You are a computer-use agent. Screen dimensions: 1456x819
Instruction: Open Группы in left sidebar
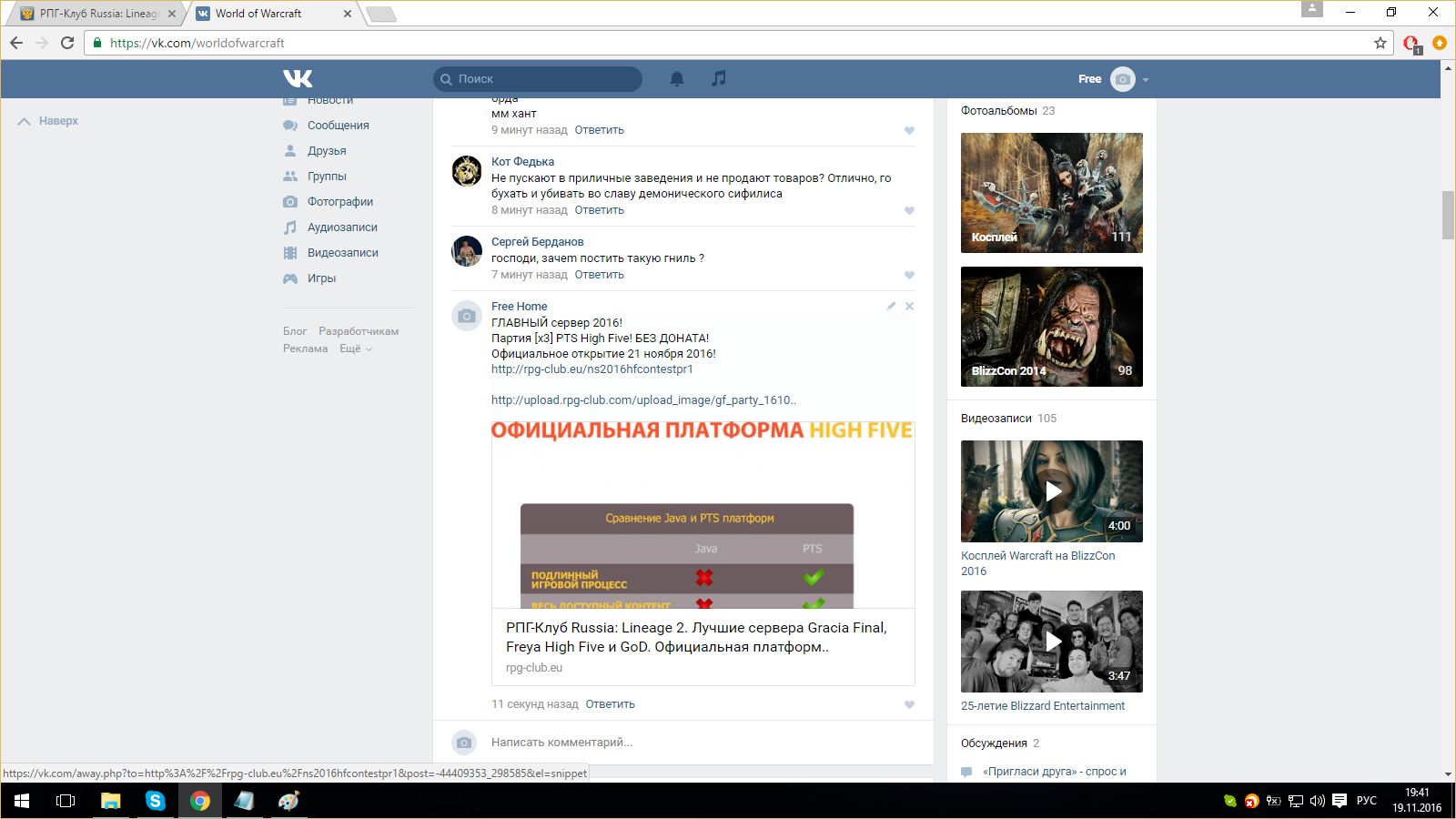327,177
